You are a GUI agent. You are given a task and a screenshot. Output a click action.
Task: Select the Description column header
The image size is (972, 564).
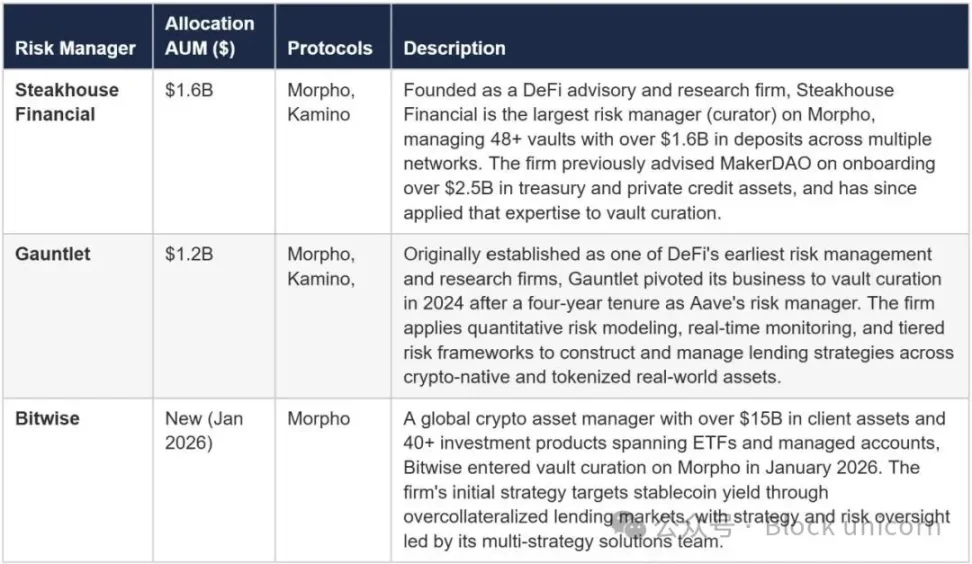click(454, 48)
